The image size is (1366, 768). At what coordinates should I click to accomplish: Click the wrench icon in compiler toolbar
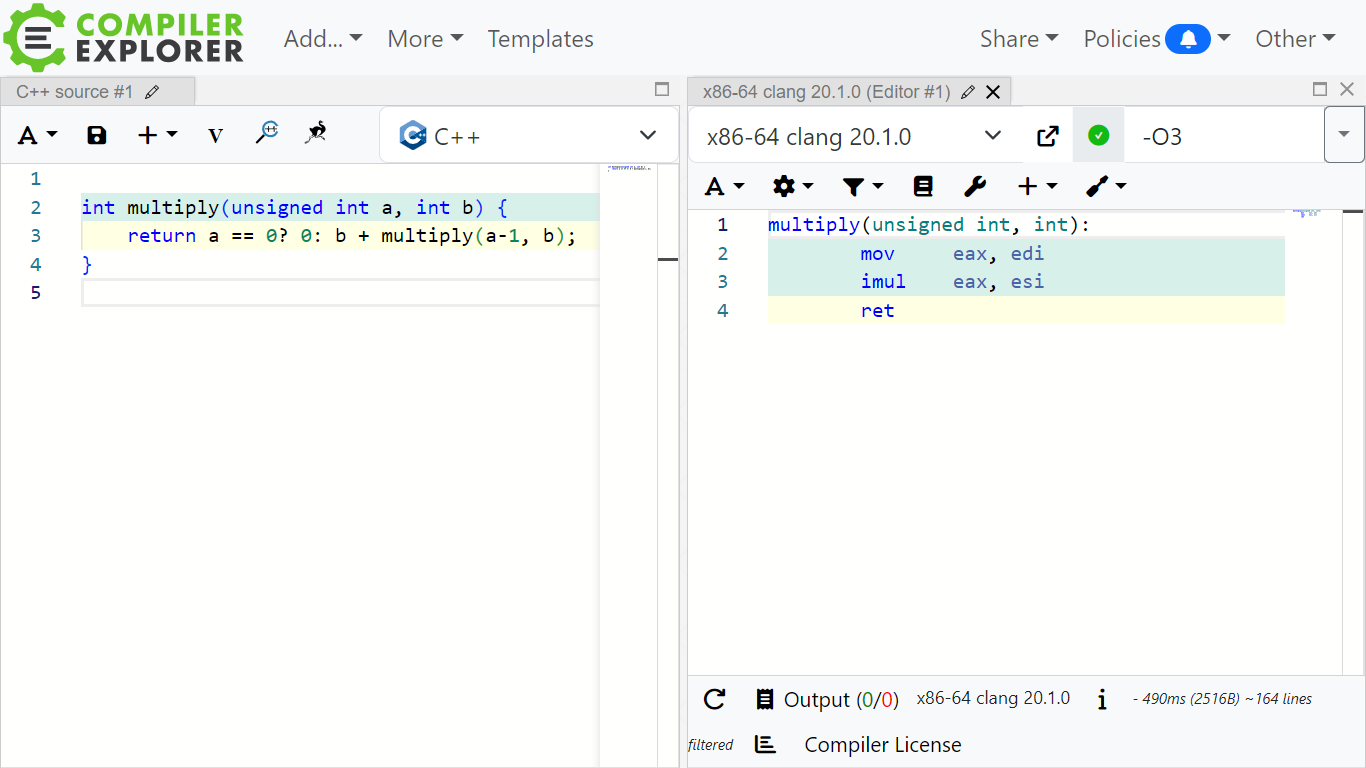point(975,186)
